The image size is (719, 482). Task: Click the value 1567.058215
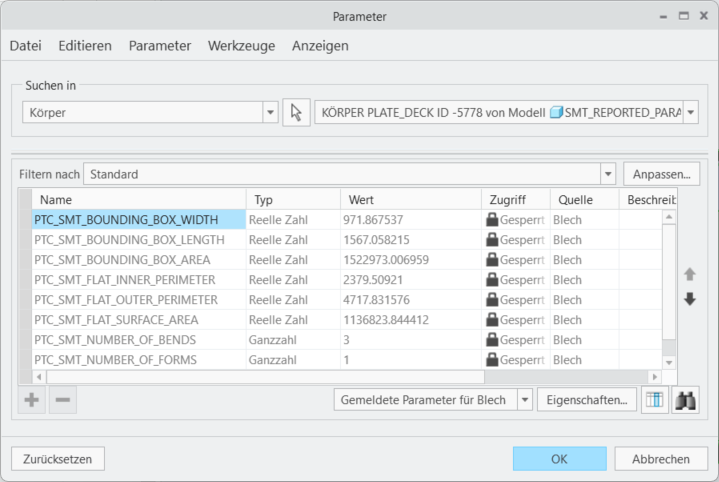(x=376, y=240)
